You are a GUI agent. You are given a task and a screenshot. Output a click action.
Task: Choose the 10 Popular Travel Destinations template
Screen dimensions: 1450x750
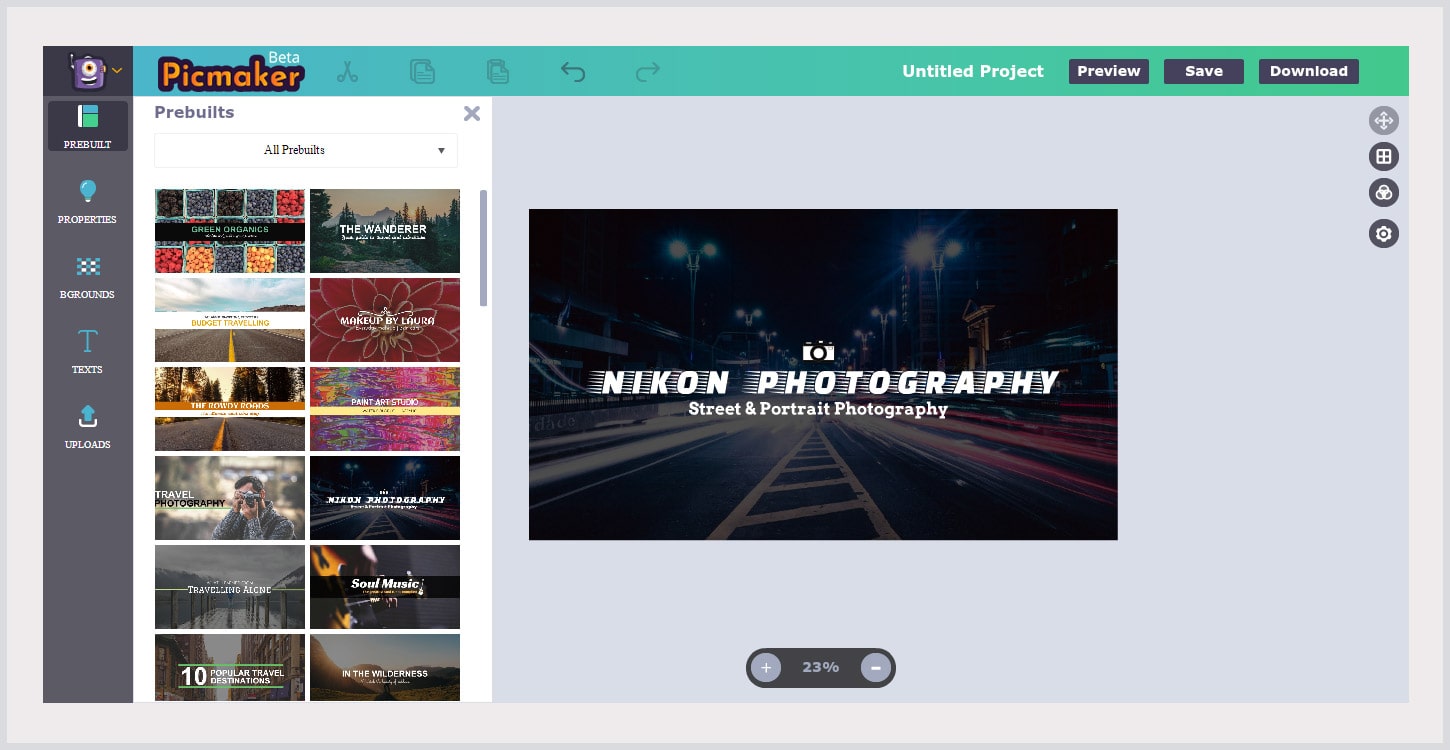tap(230, 668)
